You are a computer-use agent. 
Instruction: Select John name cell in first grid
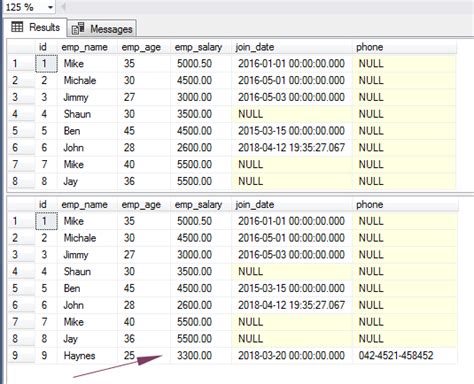tap(87, 148)
